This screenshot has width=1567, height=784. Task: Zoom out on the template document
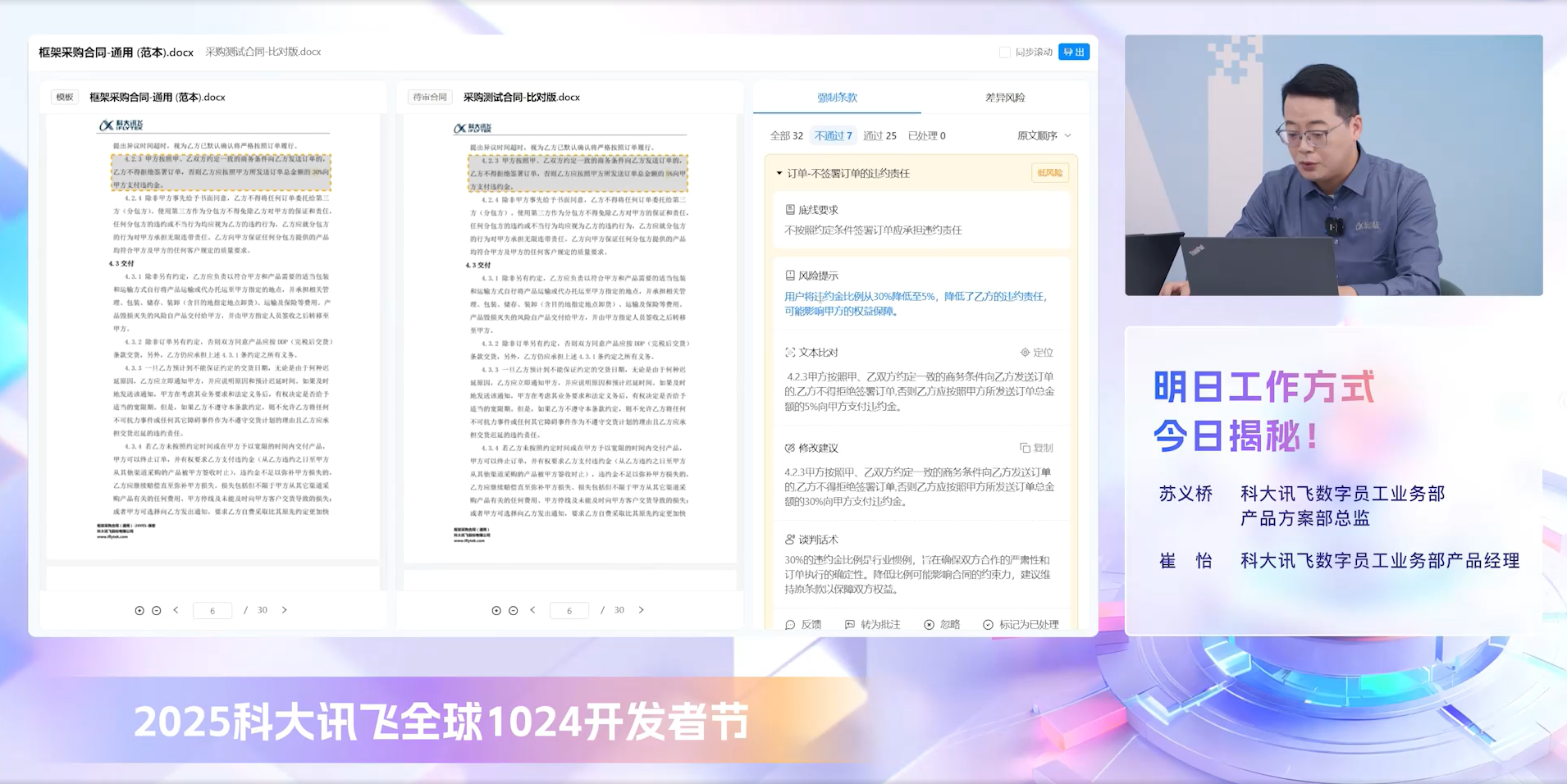point(157,611)
